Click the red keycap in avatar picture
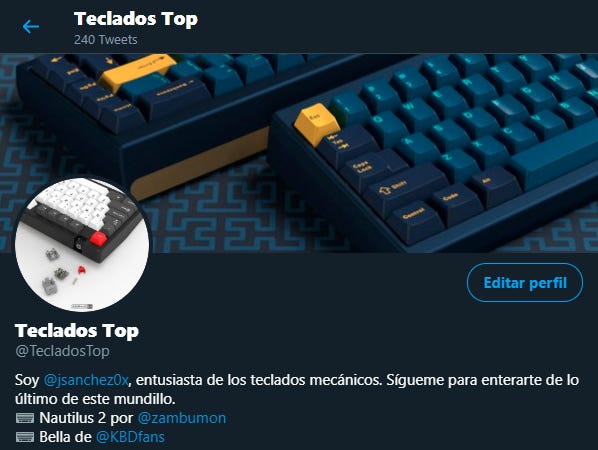 tap(98, 239)
